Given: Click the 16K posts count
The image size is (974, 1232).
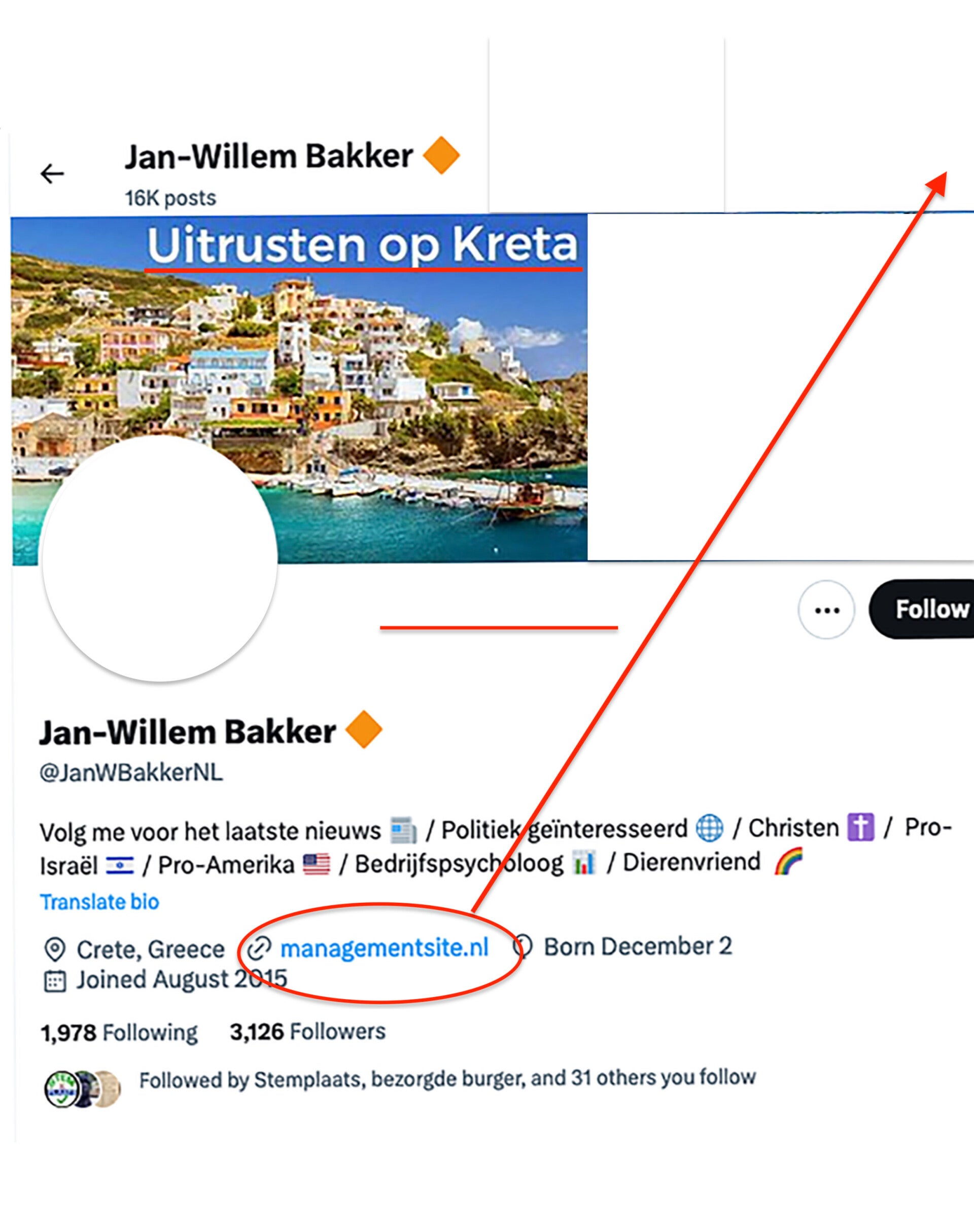Looking at the screenshot, I should coord(170,198).
